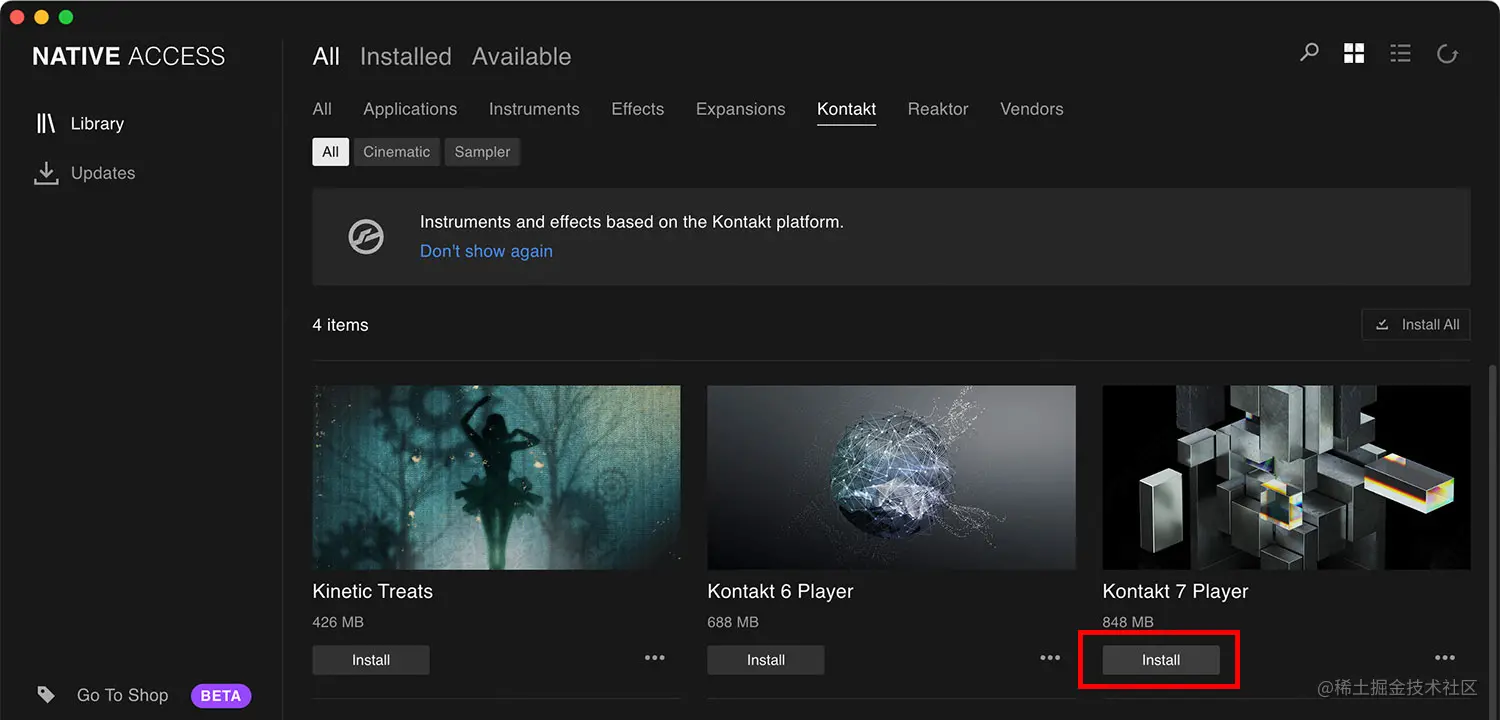Viewport: 1500px width, 720px height.
Task: Open more options for Kontakt 7 Player
Action: pyautogui.click(x=1445, y=657)
